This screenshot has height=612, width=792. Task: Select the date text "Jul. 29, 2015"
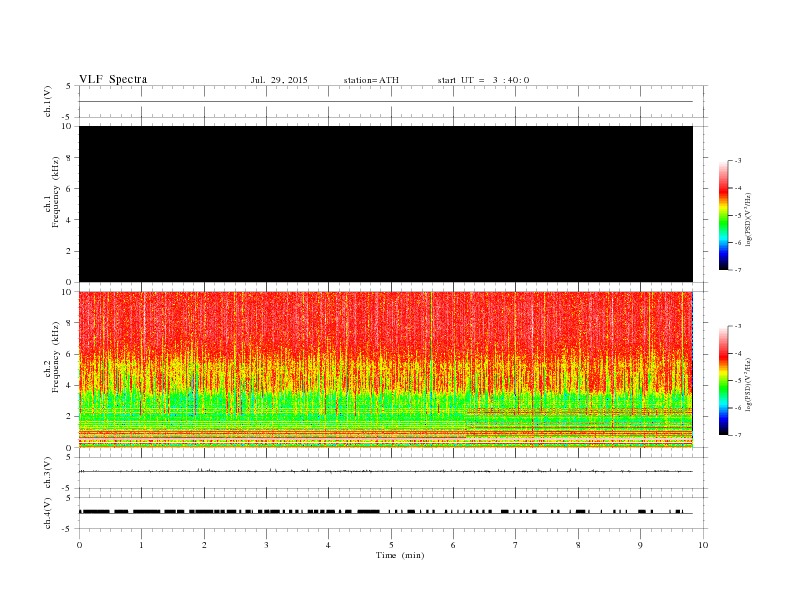[x=279, y=80]
